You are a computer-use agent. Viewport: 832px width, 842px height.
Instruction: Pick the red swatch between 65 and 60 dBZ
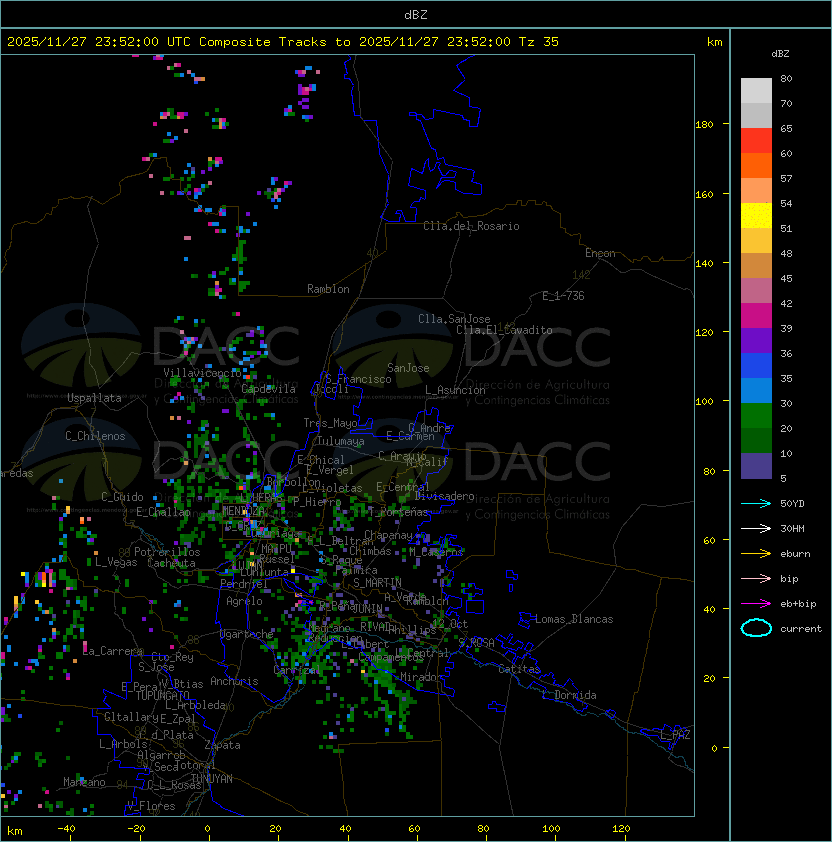click(756, 141)
